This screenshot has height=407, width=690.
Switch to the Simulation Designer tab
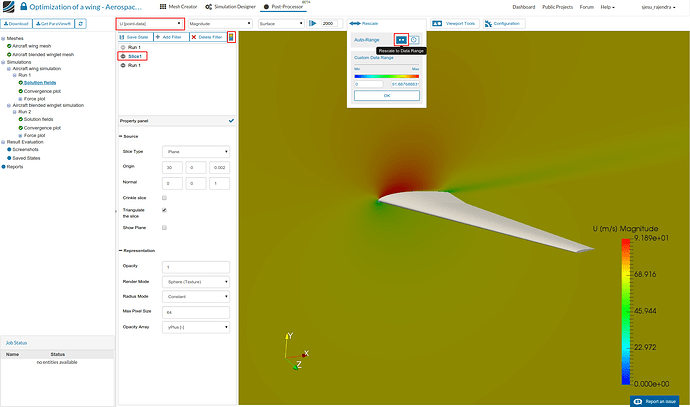coord(230,7)
